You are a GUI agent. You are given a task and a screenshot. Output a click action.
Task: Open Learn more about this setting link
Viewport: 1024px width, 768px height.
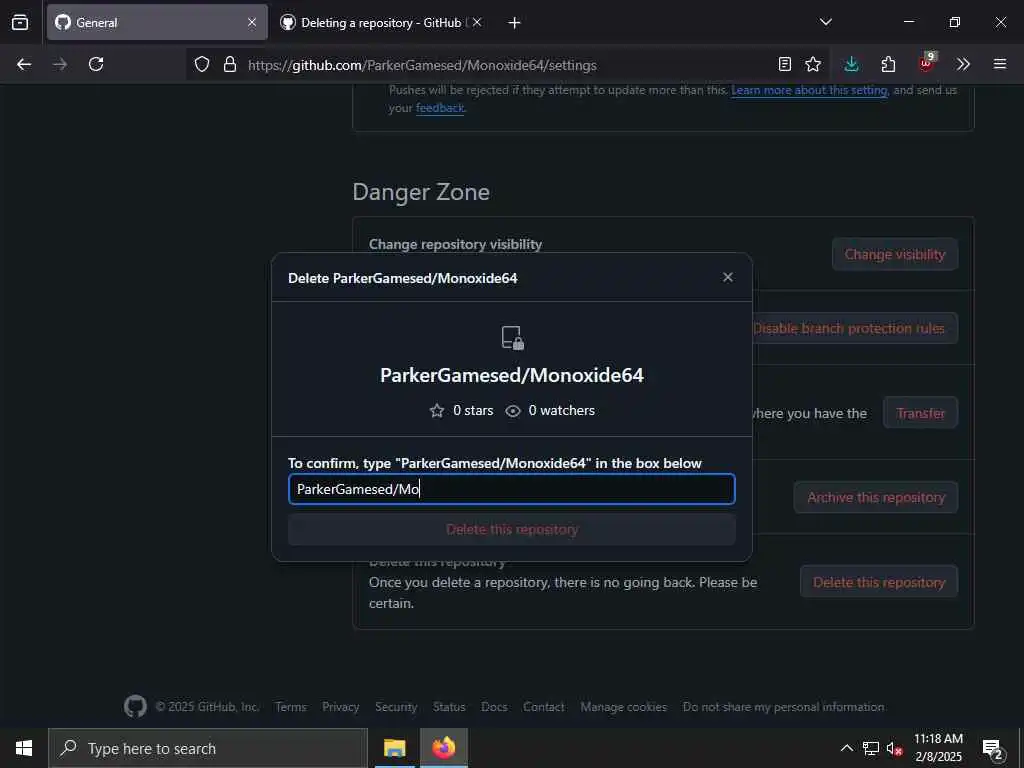point(808,90)
